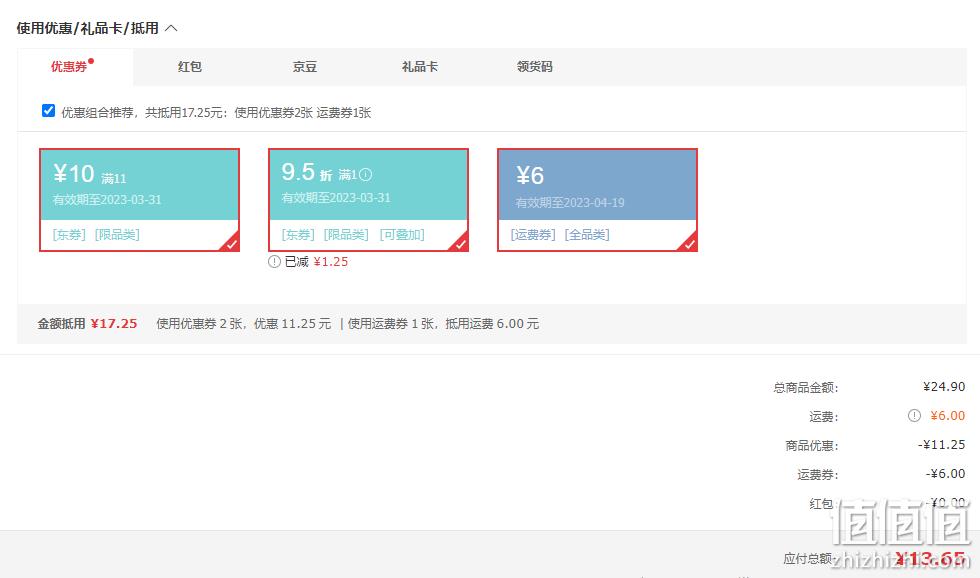Click 有效期至2023-04-19 on the ¥6 coupon
The image size is (980, 578).
[570, 202]
